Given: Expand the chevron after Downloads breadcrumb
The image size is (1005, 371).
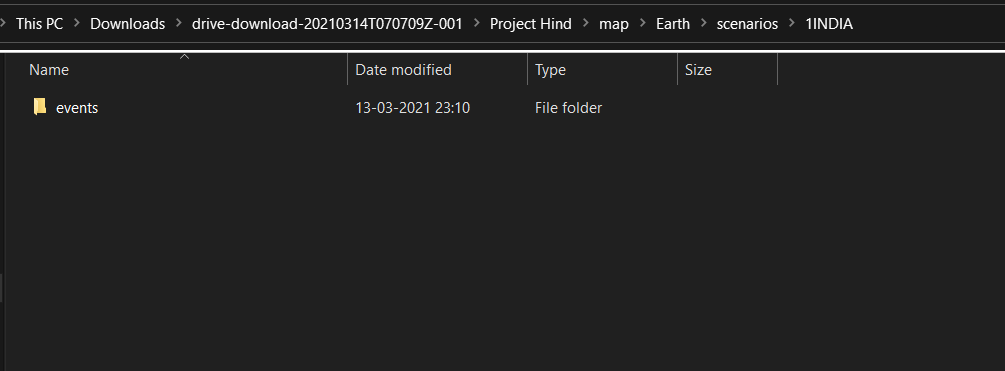Looking at the screenshot, I should 178,24.
